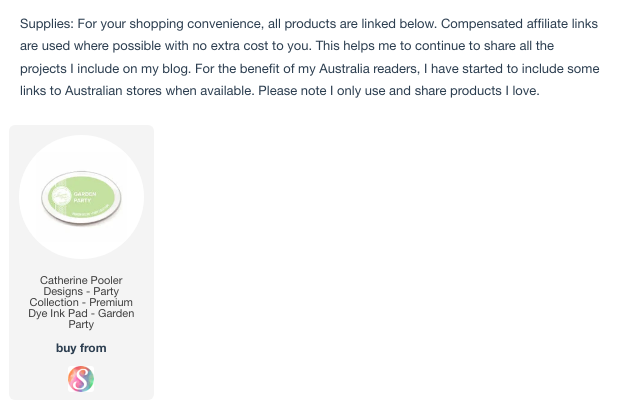Click the final 'Party' word of title
Image resolution: width=620 pixels, height=420 pixels.
click(81, 324)
